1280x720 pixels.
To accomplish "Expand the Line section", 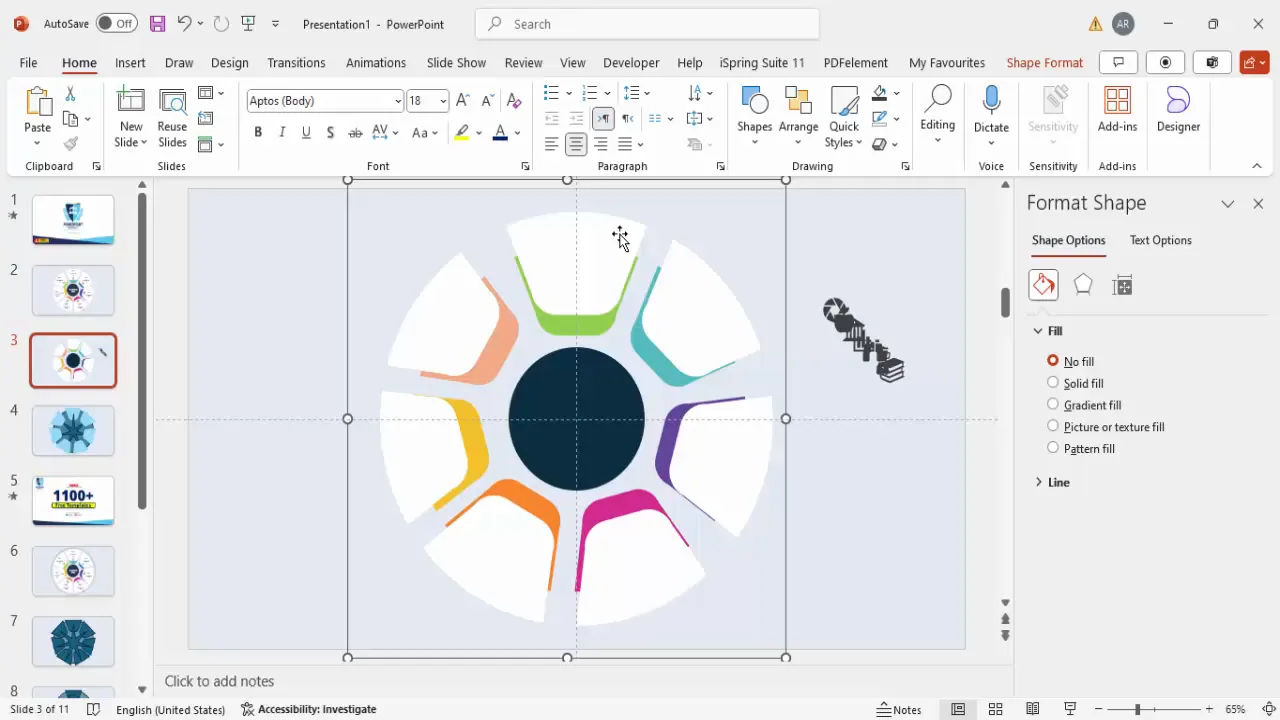I will [1052, 482].
